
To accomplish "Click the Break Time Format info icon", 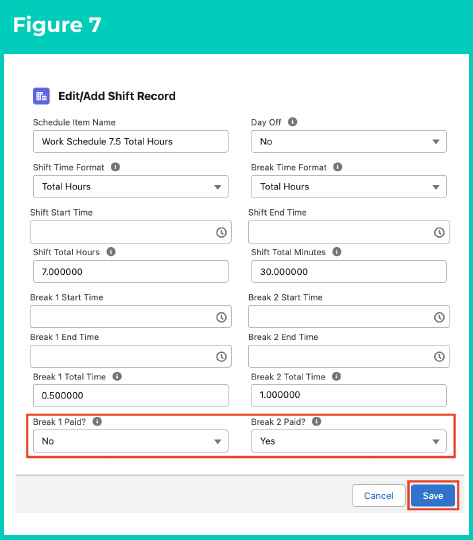I will pos(338,167).
